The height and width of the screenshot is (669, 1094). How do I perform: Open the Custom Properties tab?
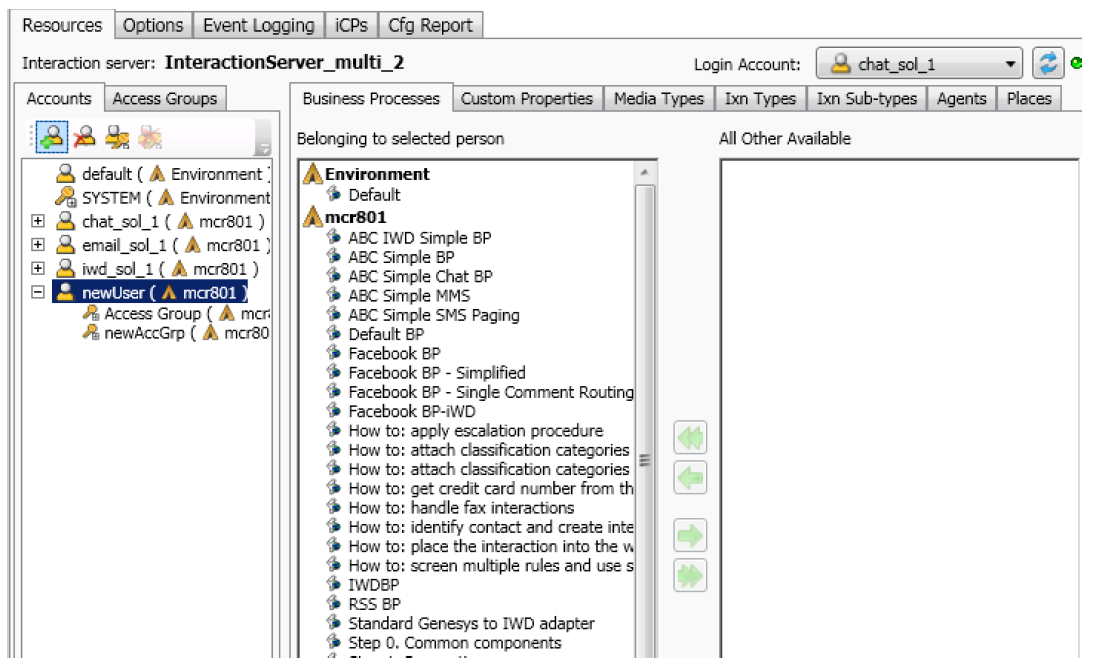click(526, 98)
